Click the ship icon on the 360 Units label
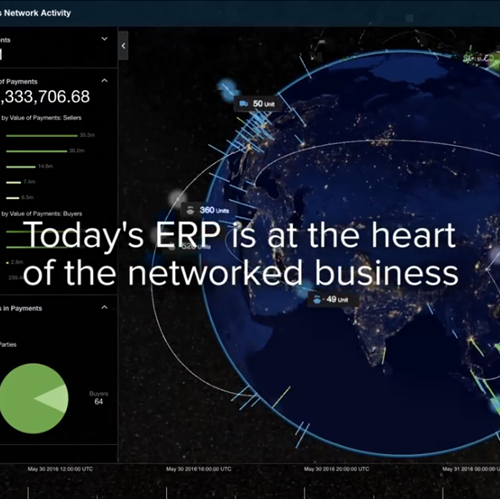This screenshot has width=500, height=499. pyautogui.click(x=190, y=210)
